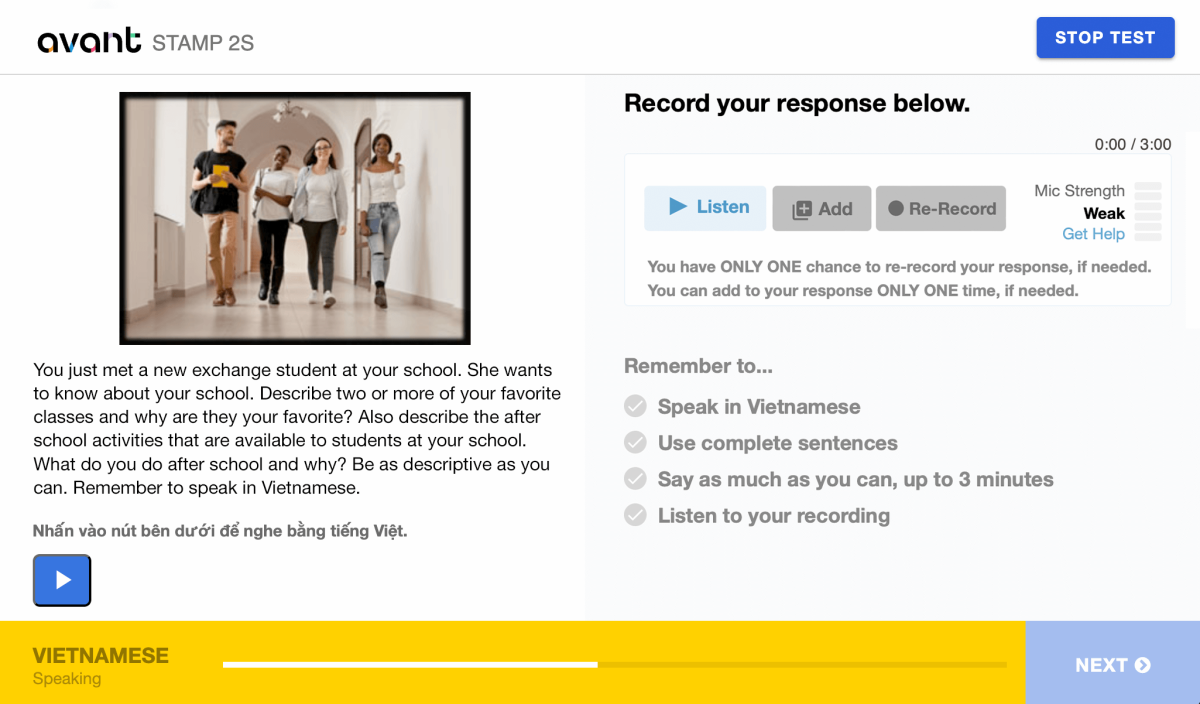The height and width of the screenshot is (704, 1200).
Task: Play the Vietnamese audio prompt button
Action: [62, 580]
